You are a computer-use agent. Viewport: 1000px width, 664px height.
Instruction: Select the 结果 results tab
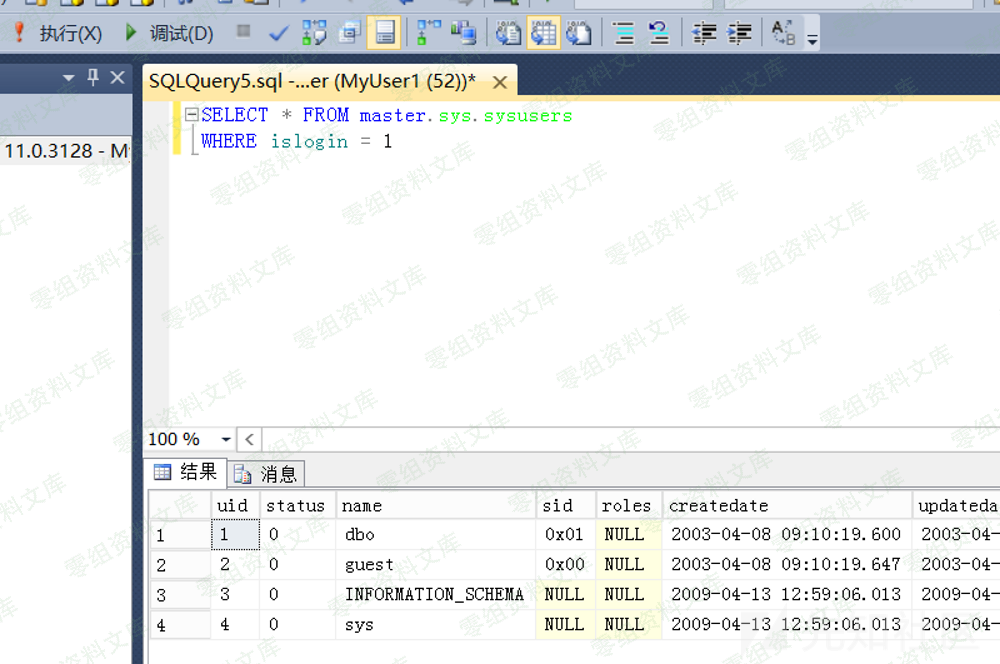(x=186, y=473)
